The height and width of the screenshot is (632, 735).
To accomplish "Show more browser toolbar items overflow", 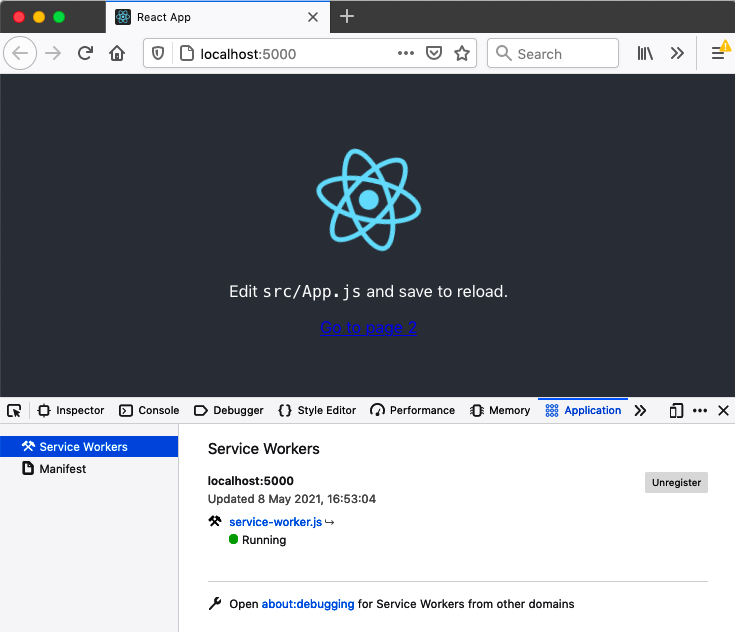I will tap(677, 54).
